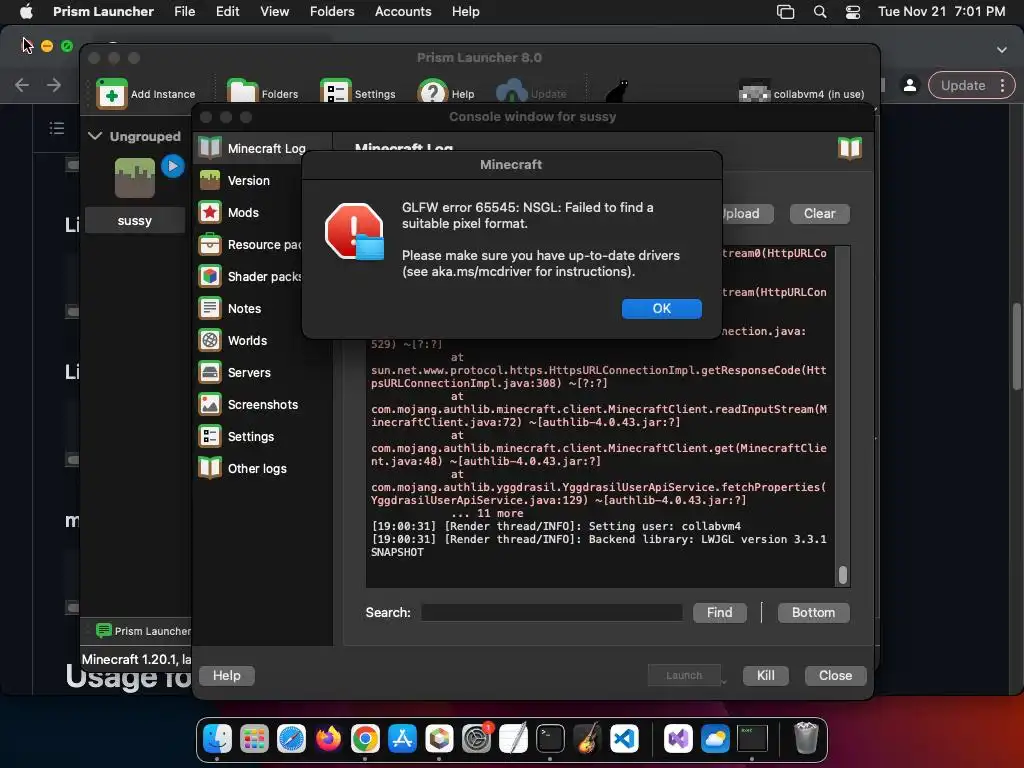Screen dimensions: 1024x768
Task: Open Launchpad from the Dock
Action: pyautogui.click(x=254, y=739)
